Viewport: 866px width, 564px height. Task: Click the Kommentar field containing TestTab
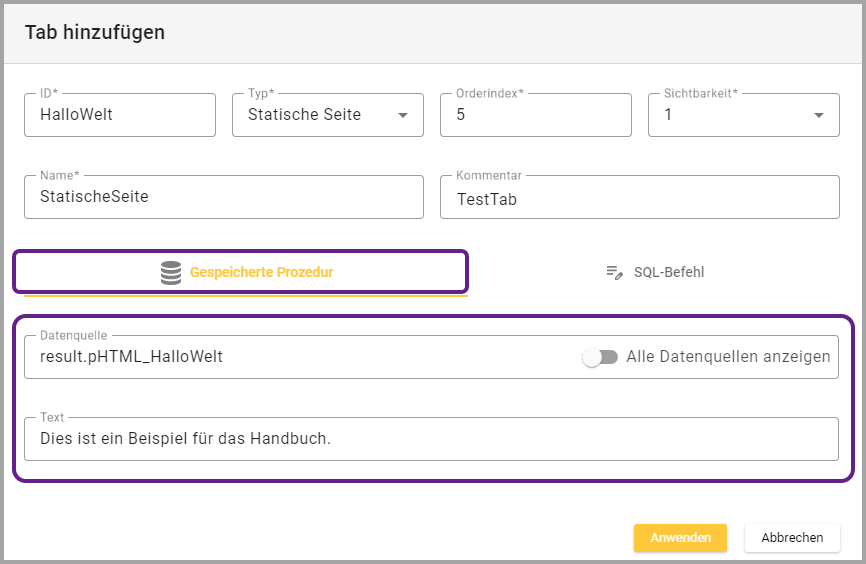click(x=639, y=198)
